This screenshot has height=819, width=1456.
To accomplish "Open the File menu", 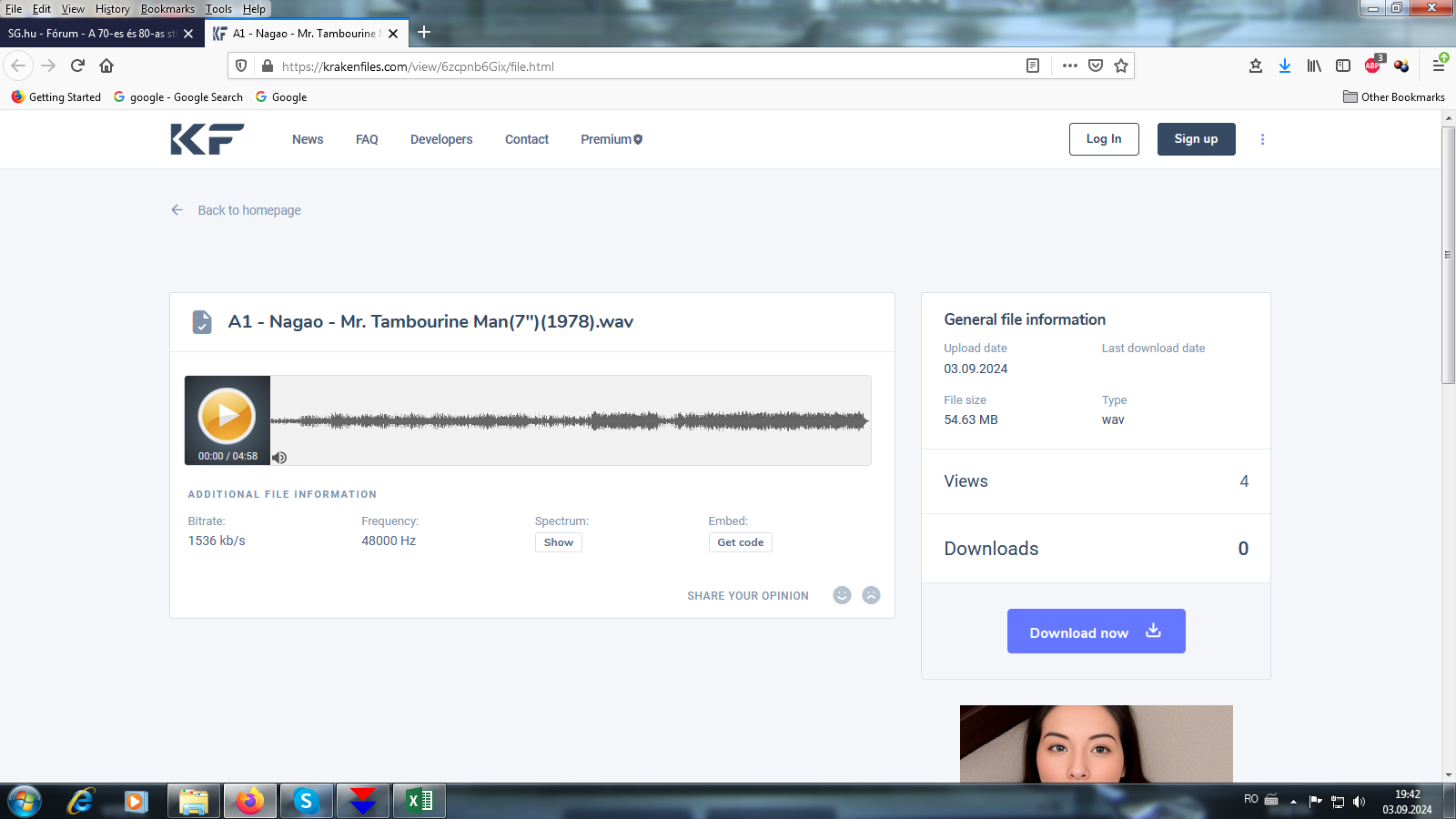I will (14, 9).
